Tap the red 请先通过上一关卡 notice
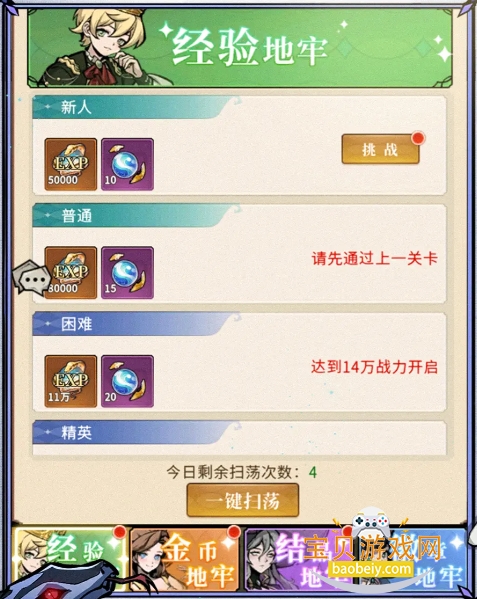This screenshot has height=599, width=477. [x=375, y=259]
